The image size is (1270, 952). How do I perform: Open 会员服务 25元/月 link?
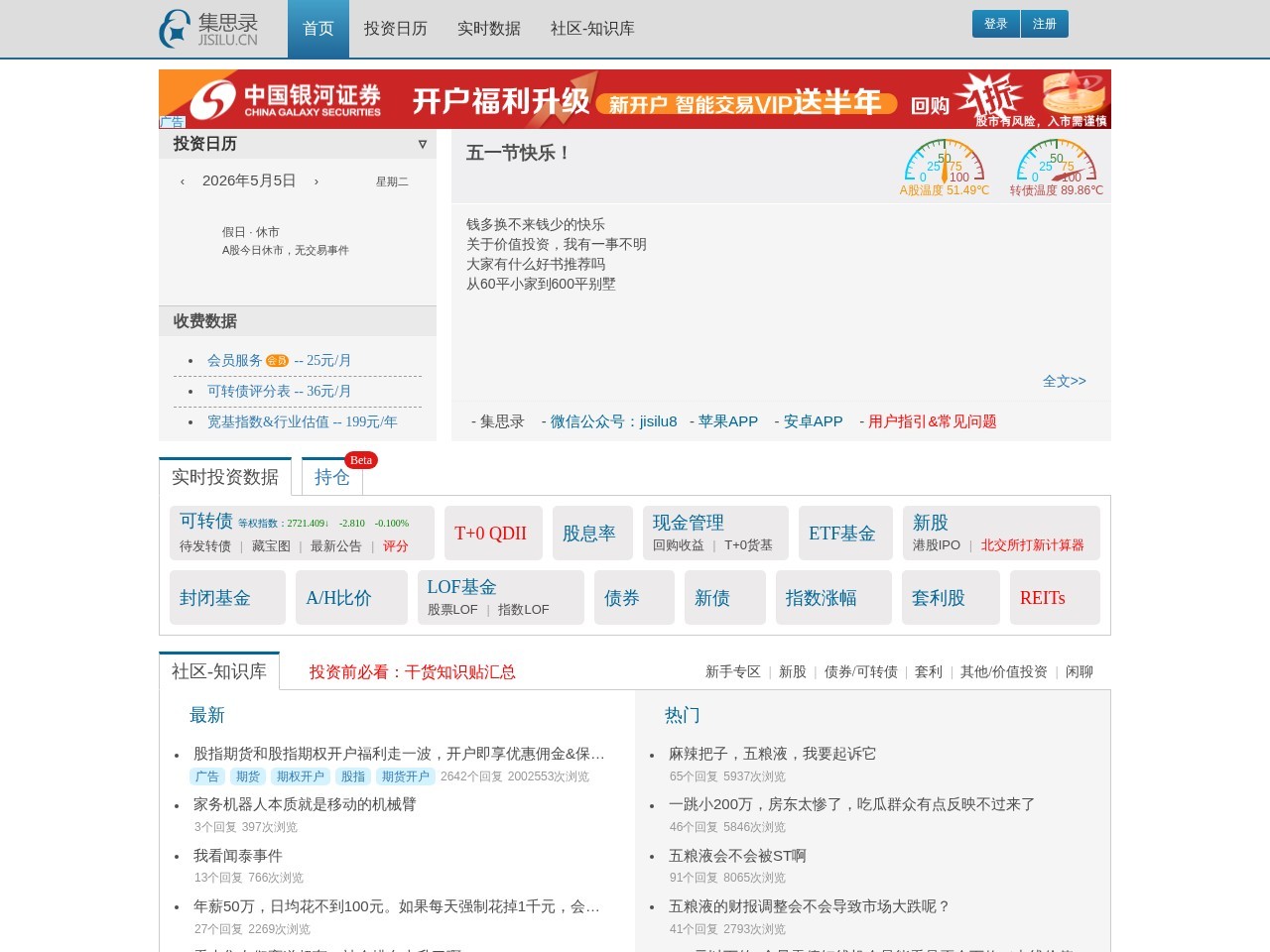(279, 361)
